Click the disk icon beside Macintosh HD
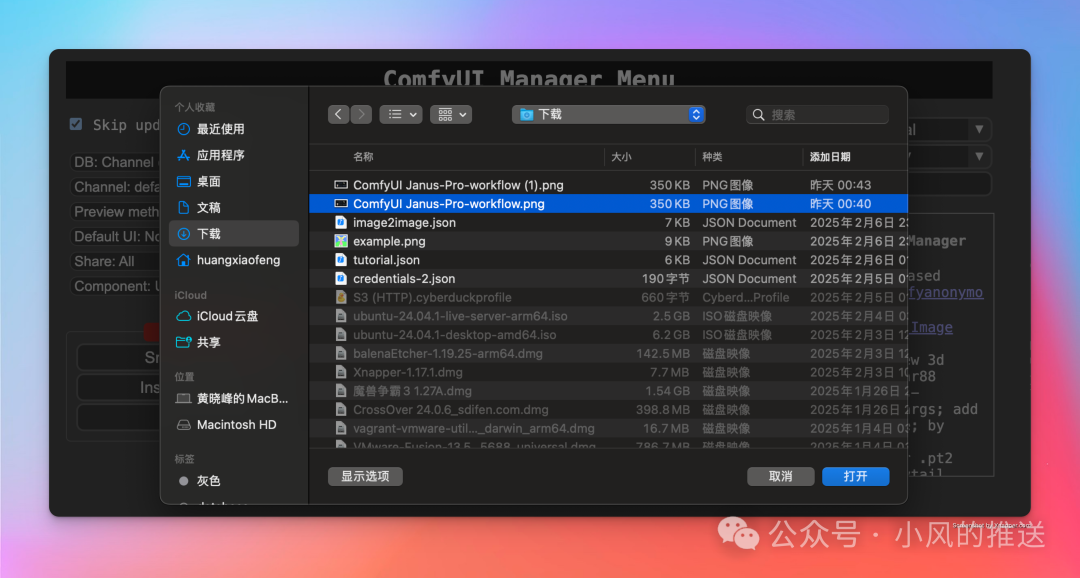The image size is (1080, 578). tap(183, 424)
